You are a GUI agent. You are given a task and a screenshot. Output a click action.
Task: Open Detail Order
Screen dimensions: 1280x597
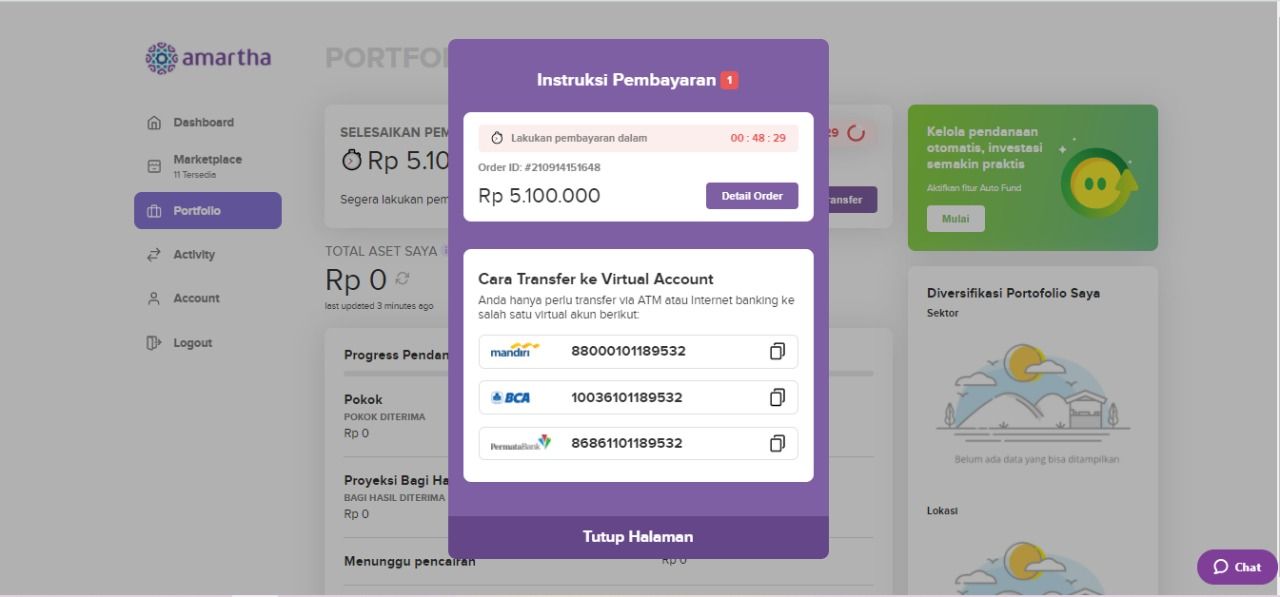click(x=752, y=196)
